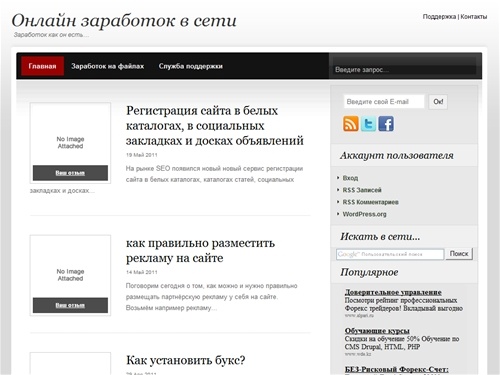Viewport: 500px width, 375px height.
Task: Click the 14 Май 2011 post date
Action: [x=141, y=272]
